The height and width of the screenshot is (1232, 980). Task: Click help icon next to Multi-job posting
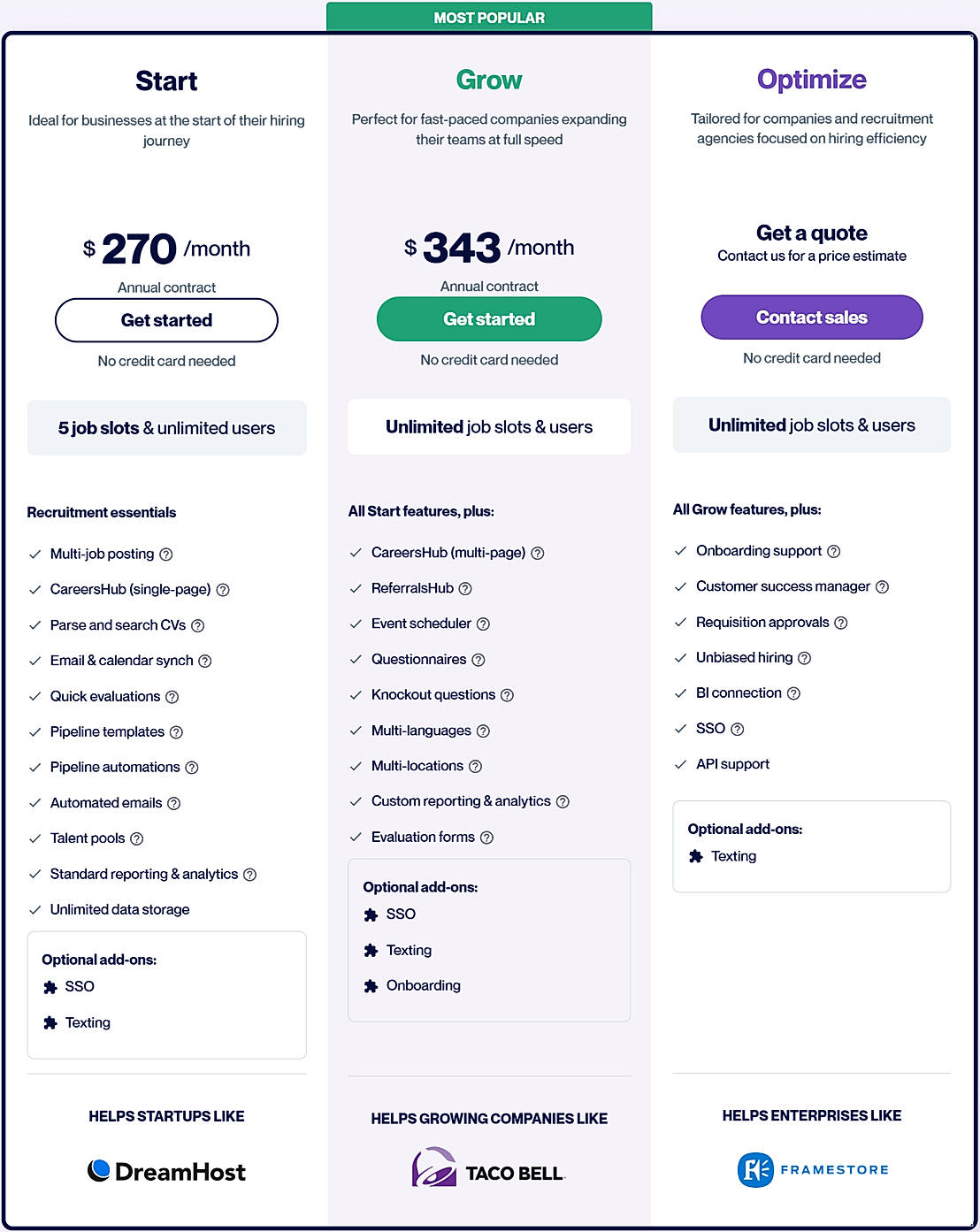click(166, 555)
